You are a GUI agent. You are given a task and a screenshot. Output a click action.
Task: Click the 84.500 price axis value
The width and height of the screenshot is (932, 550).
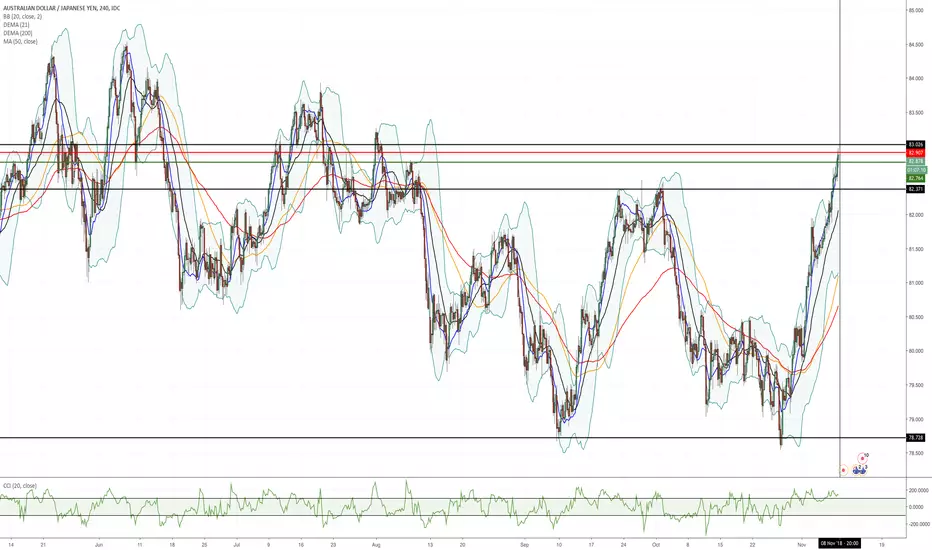[915, 44]
